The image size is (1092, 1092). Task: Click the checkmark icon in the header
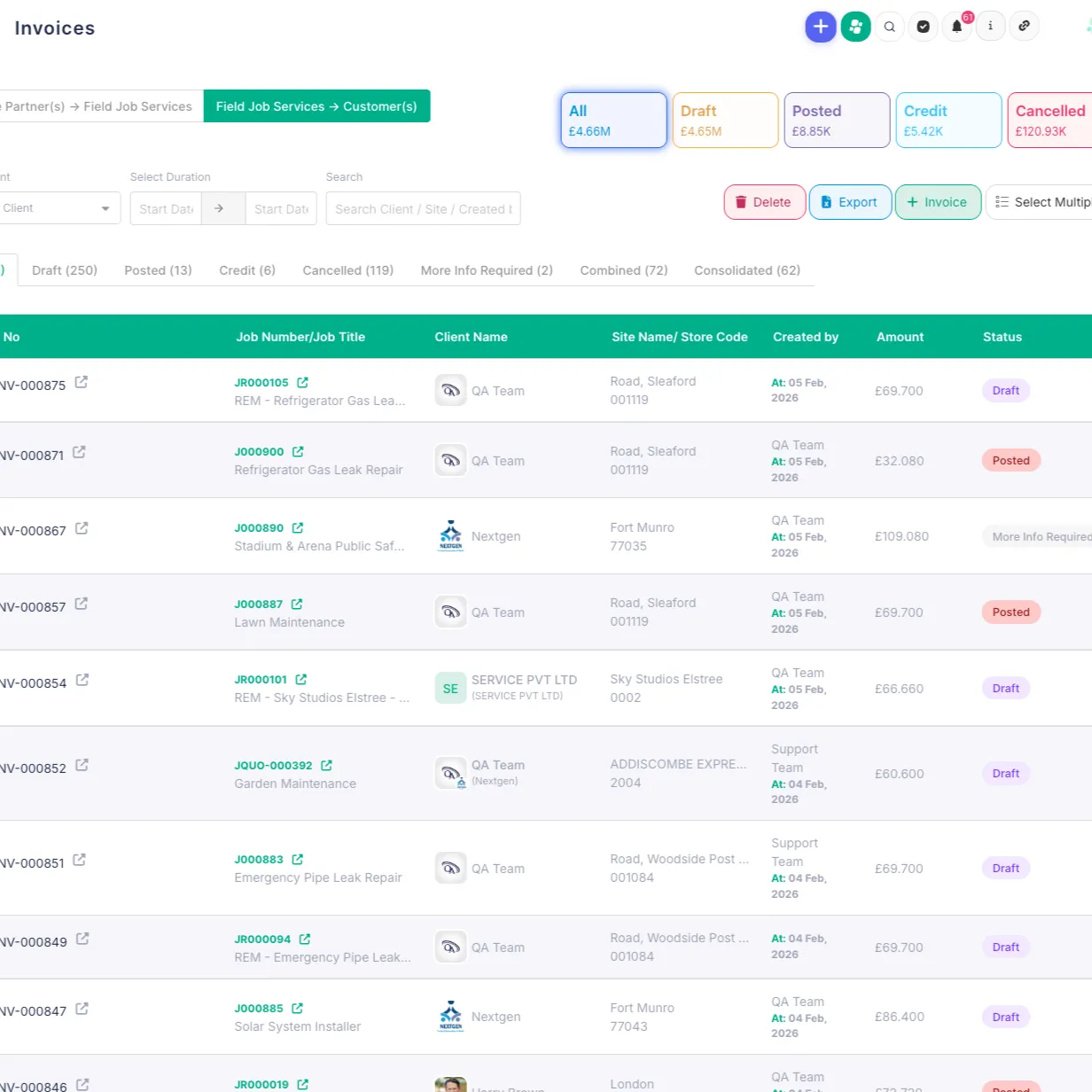(923, 27)
